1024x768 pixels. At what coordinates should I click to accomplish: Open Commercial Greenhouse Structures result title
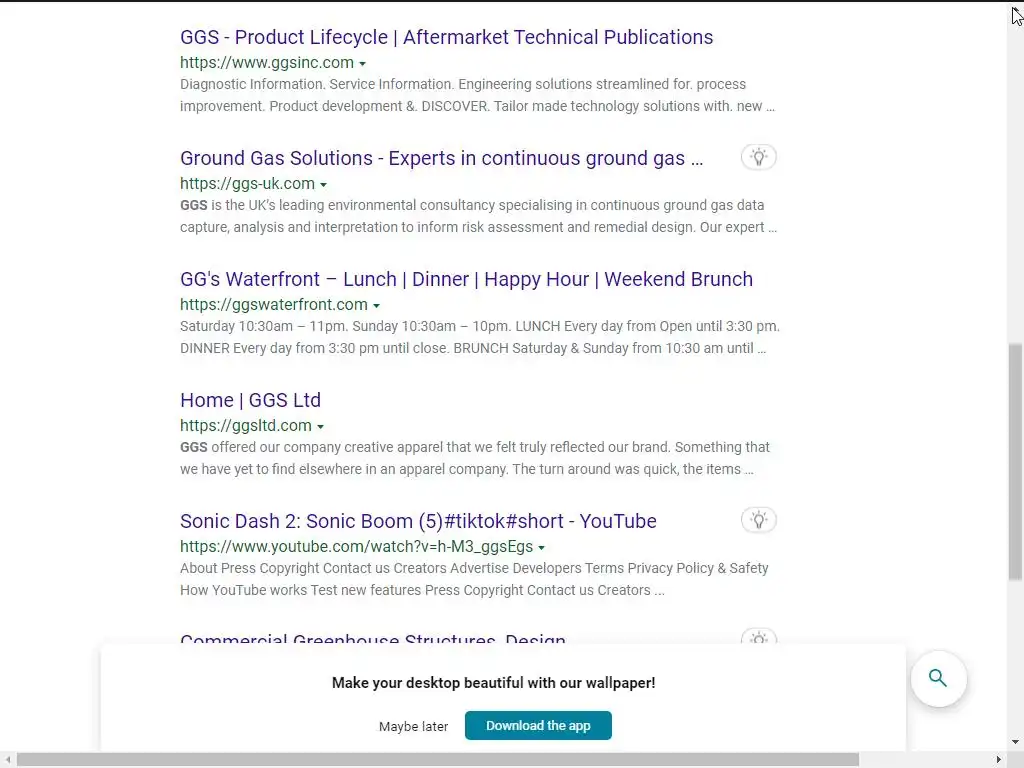[373, 638]
